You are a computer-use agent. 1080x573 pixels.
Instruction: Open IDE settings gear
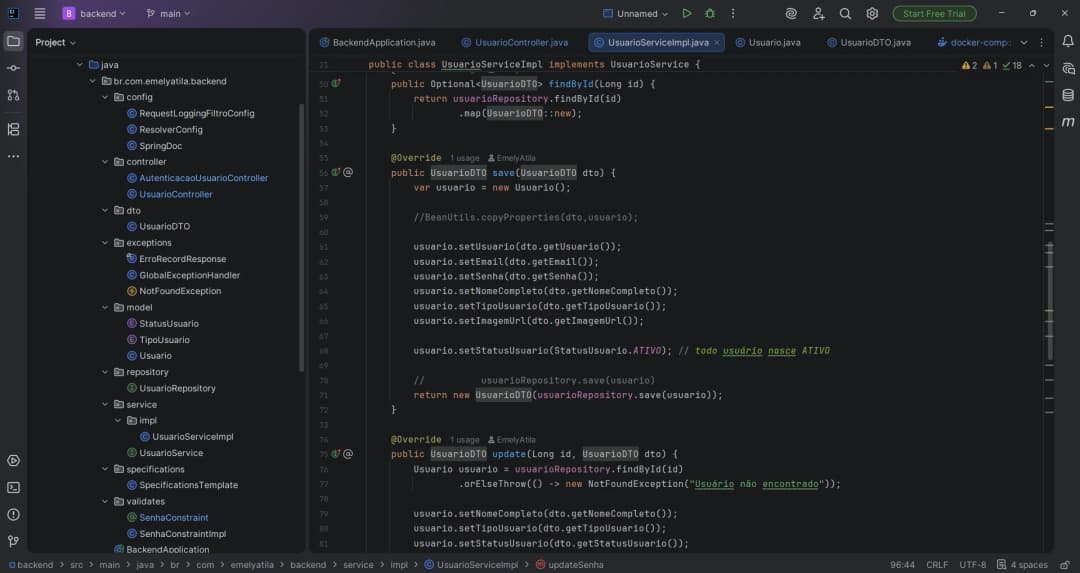pyautogui.click(x=872, y=13)
